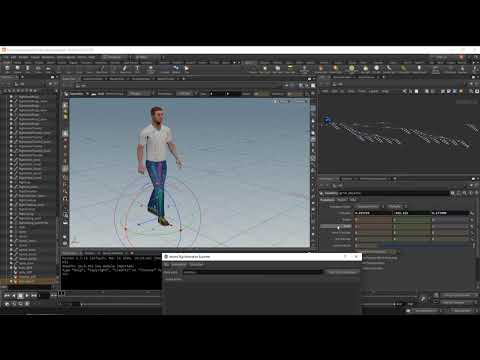
Task: Select the Spray Paint shelf tool
Action: click(x=125, y=69)
